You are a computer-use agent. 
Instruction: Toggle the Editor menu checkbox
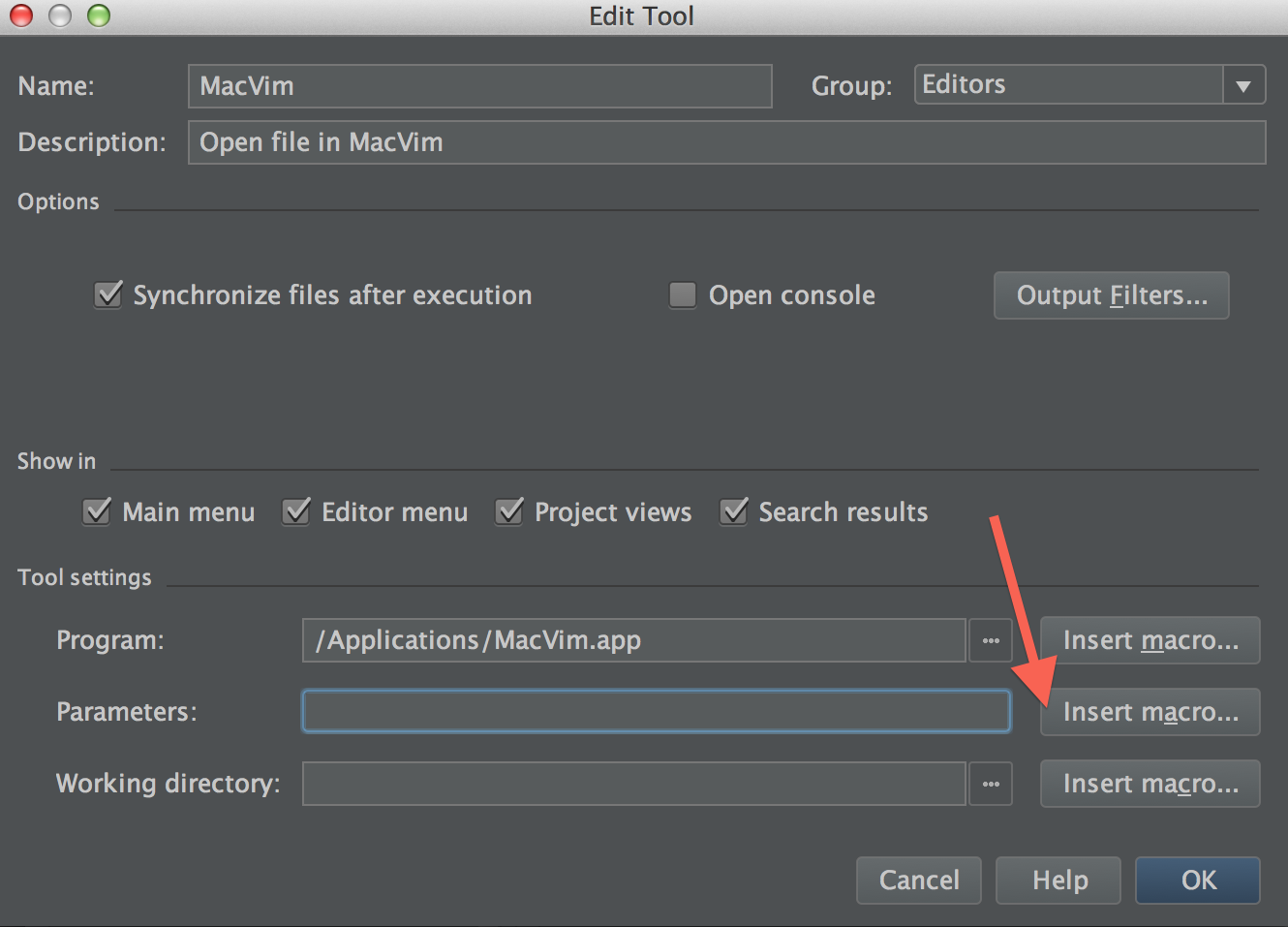(296, 511)
